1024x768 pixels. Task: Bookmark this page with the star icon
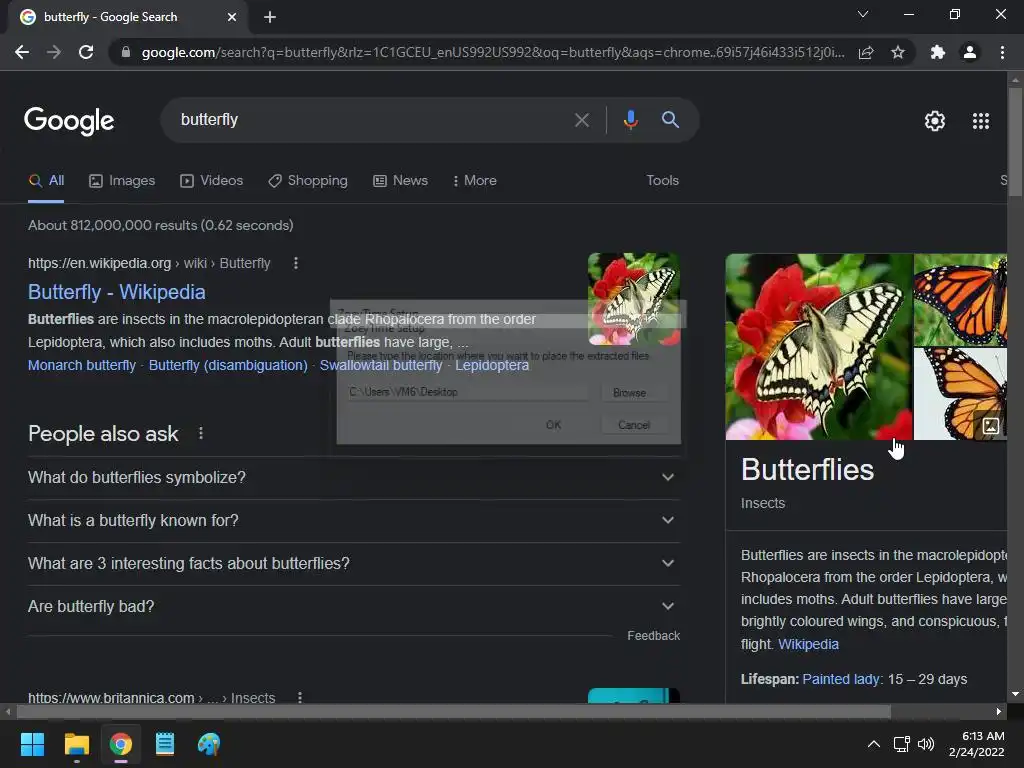point(898,52)
